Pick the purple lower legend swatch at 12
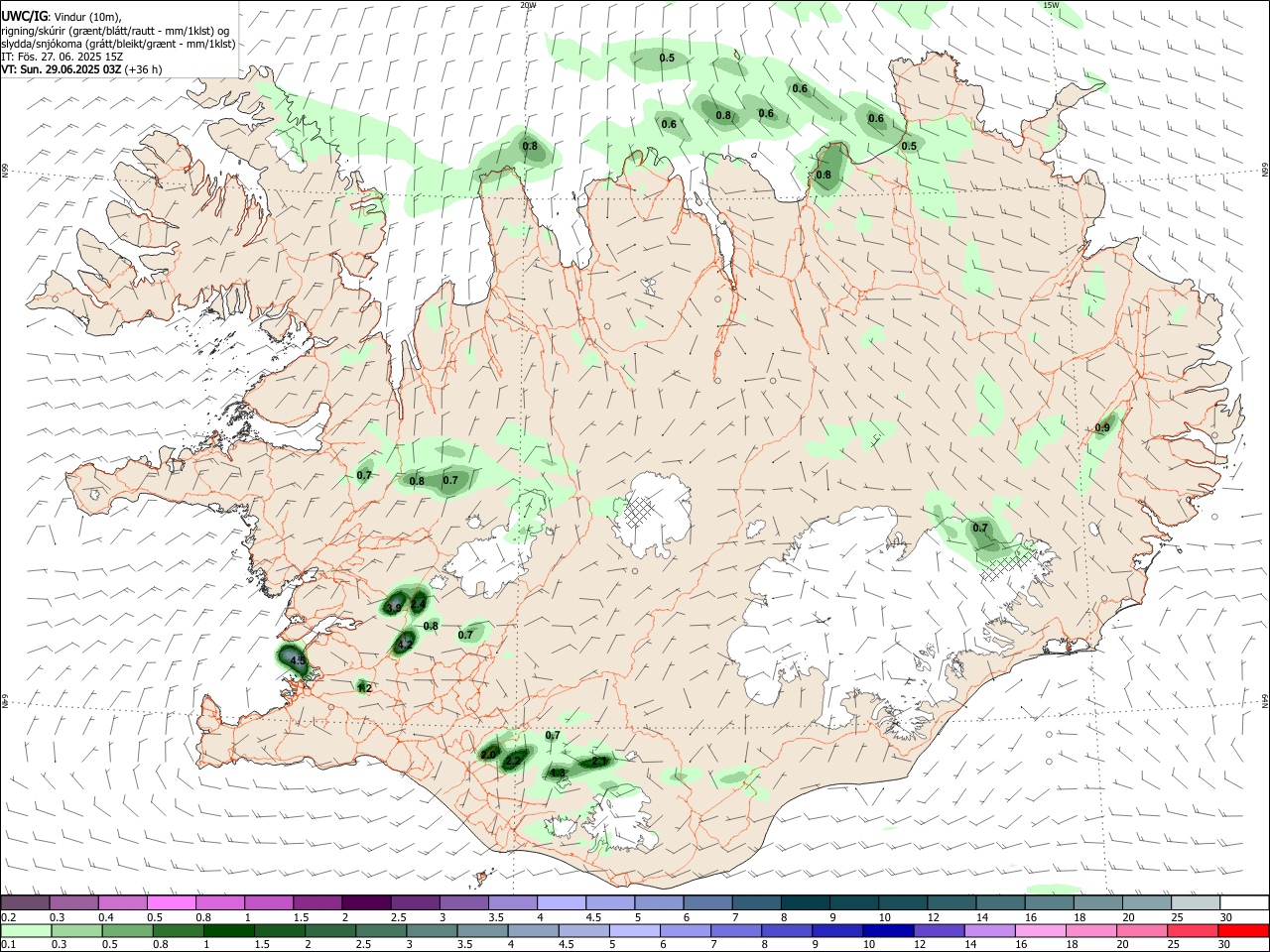The width and height of the screenshot is (1270, 952). click(x=940, y=931)
